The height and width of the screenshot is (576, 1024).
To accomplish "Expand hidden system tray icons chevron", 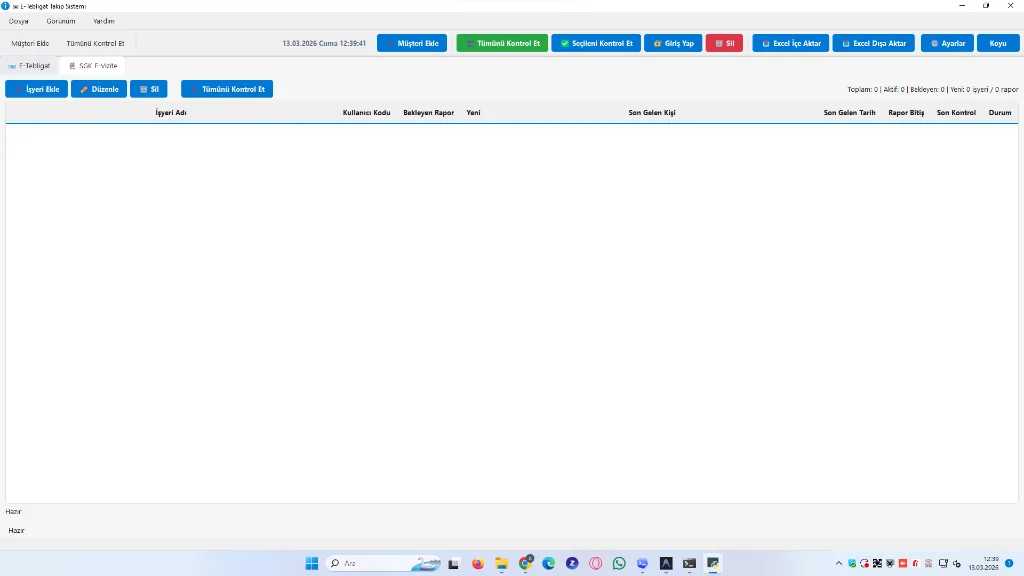I will pos(839,564).
